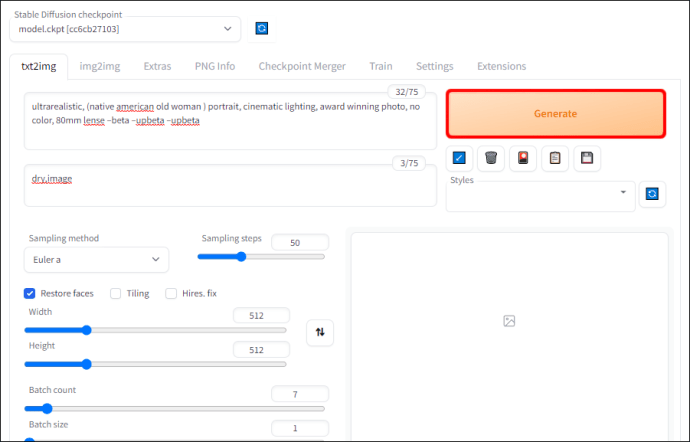The height and width of the screenshot is (442, 690).
Task: Click the red image card icon
Action: coord(523,158)
